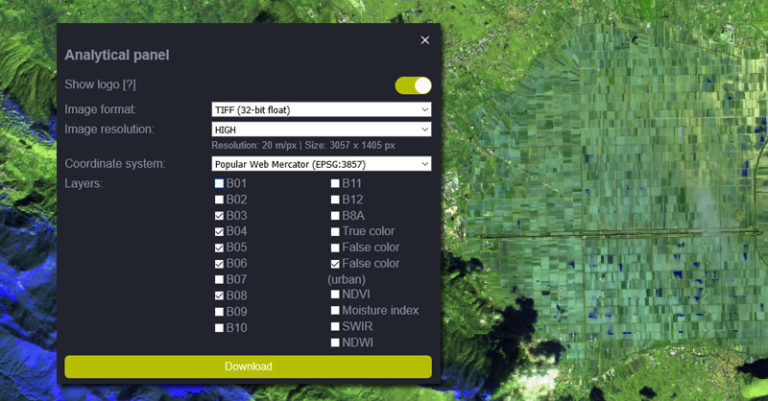Toggle the Show logo switch
This screenshot has height=401, width=768.
tap(413, 86)
